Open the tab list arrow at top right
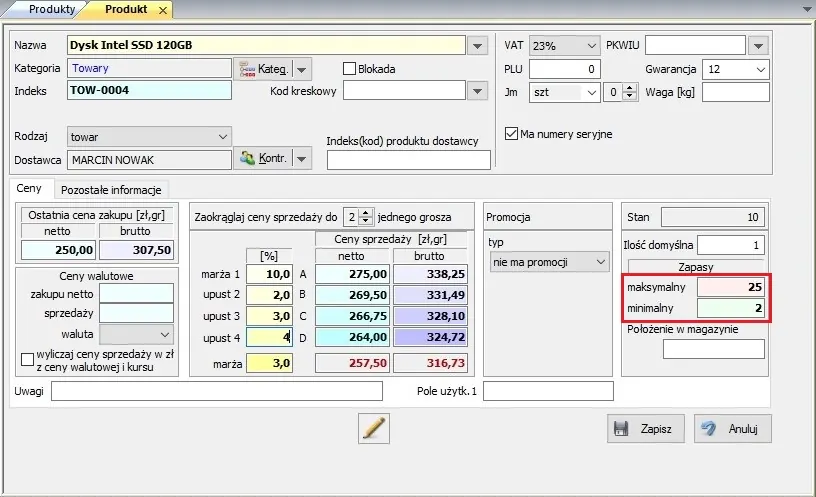Image resolution: width=816 pixels, height=497 pixels. 807,10
